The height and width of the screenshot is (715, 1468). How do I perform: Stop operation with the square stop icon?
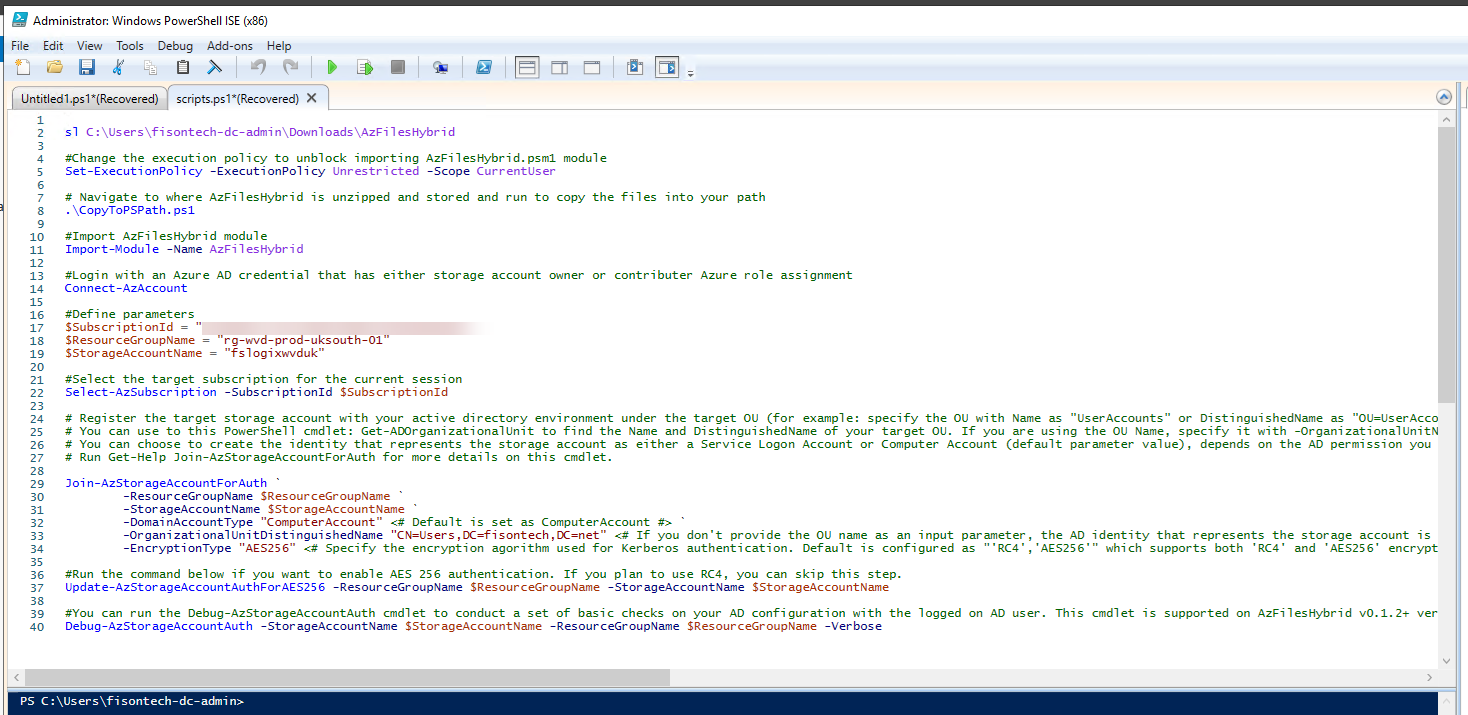397,67
